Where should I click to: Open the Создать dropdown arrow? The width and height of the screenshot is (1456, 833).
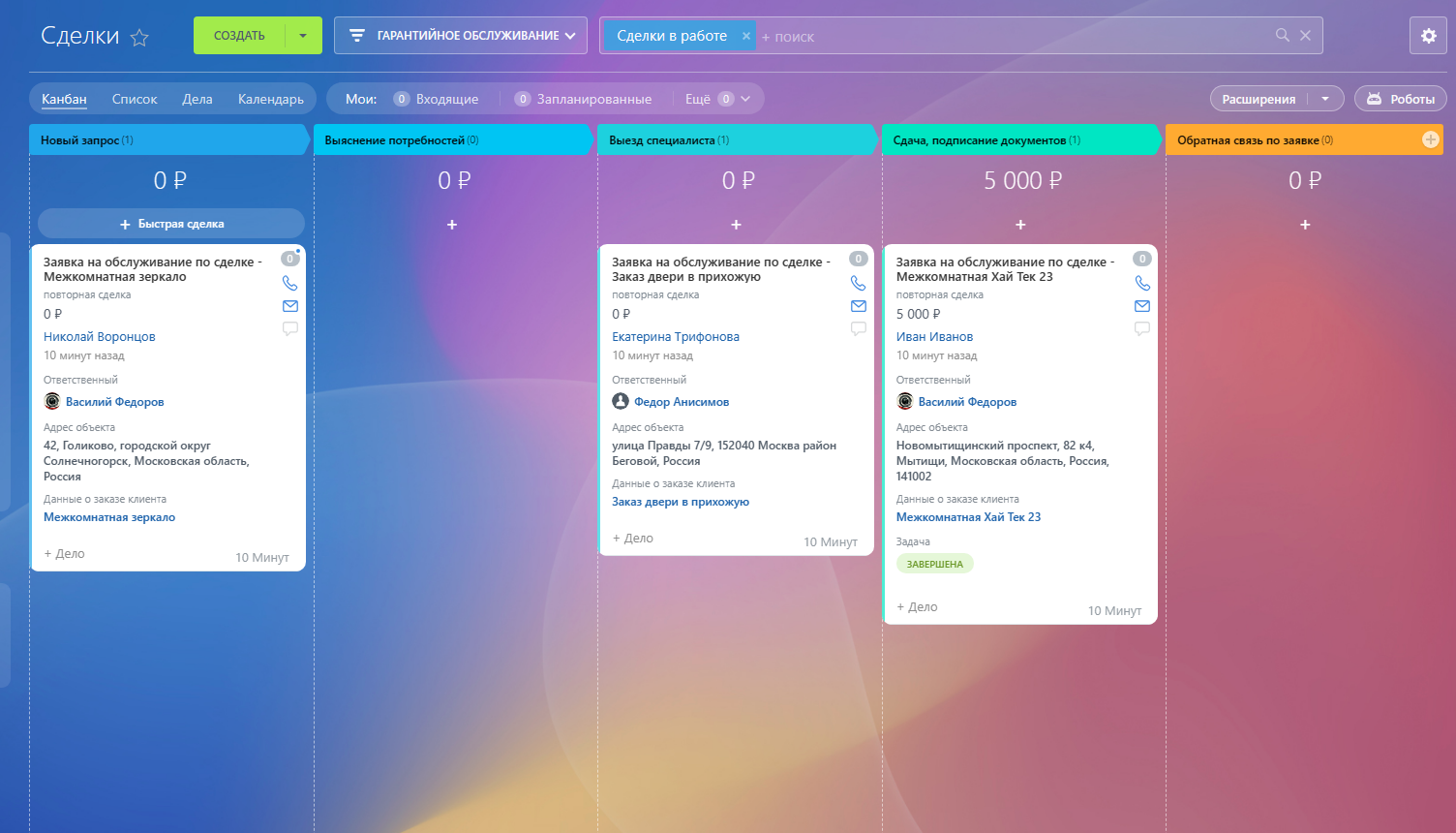coord(303,36)
